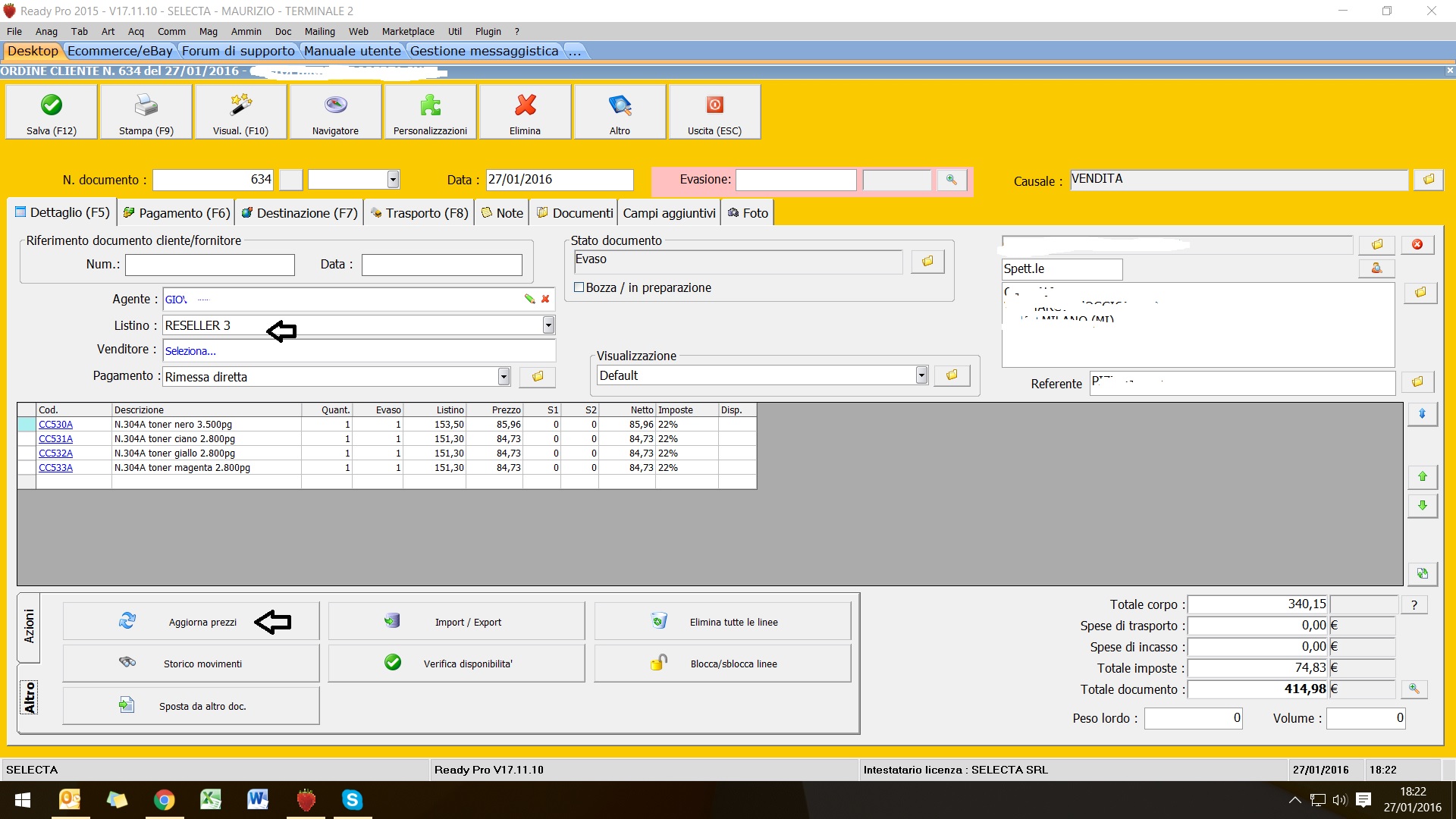
Task: Click Seleziona... Venditore link
Action: 190,351
